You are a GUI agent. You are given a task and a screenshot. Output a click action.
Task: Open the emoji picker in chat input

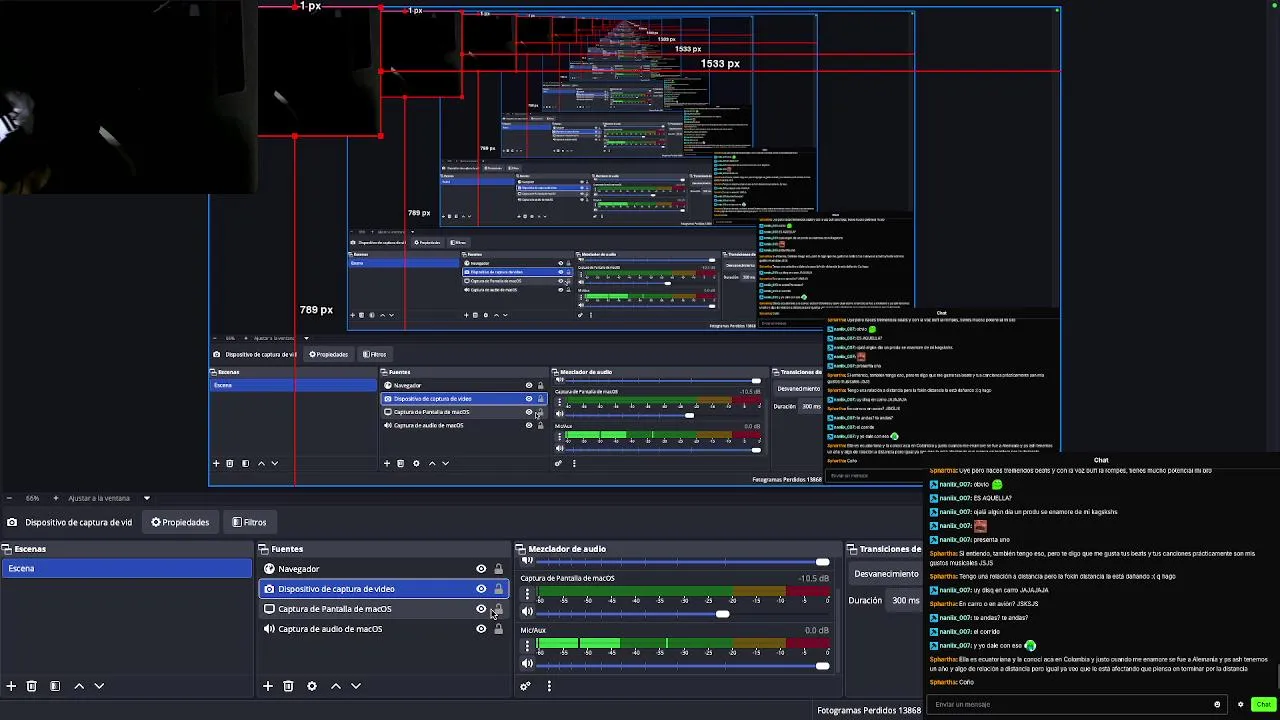1217,704
